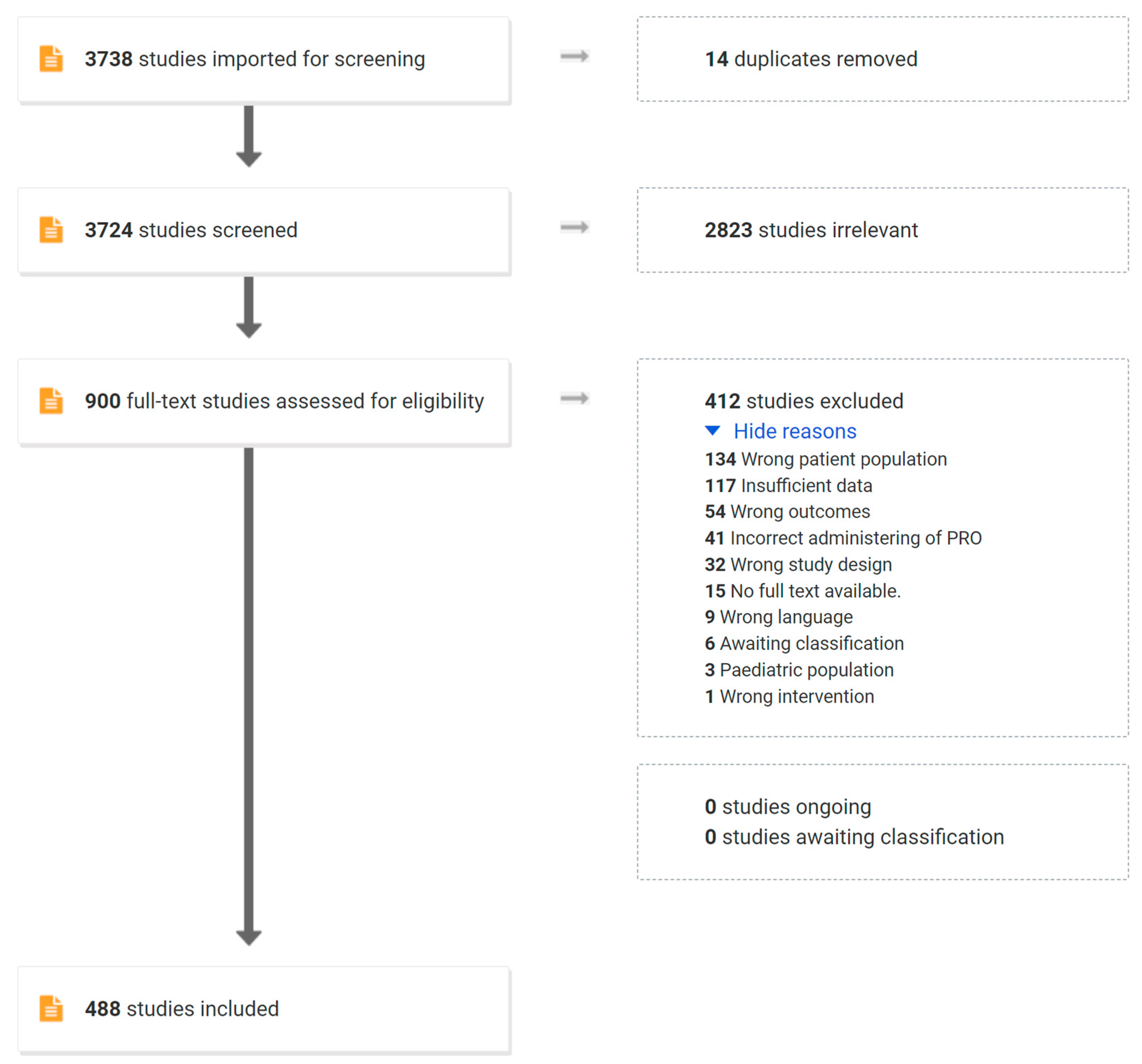Click the 488 studies included text
The width and height of the screenshot is (1142, 1064).
(x=182, y=1009)
